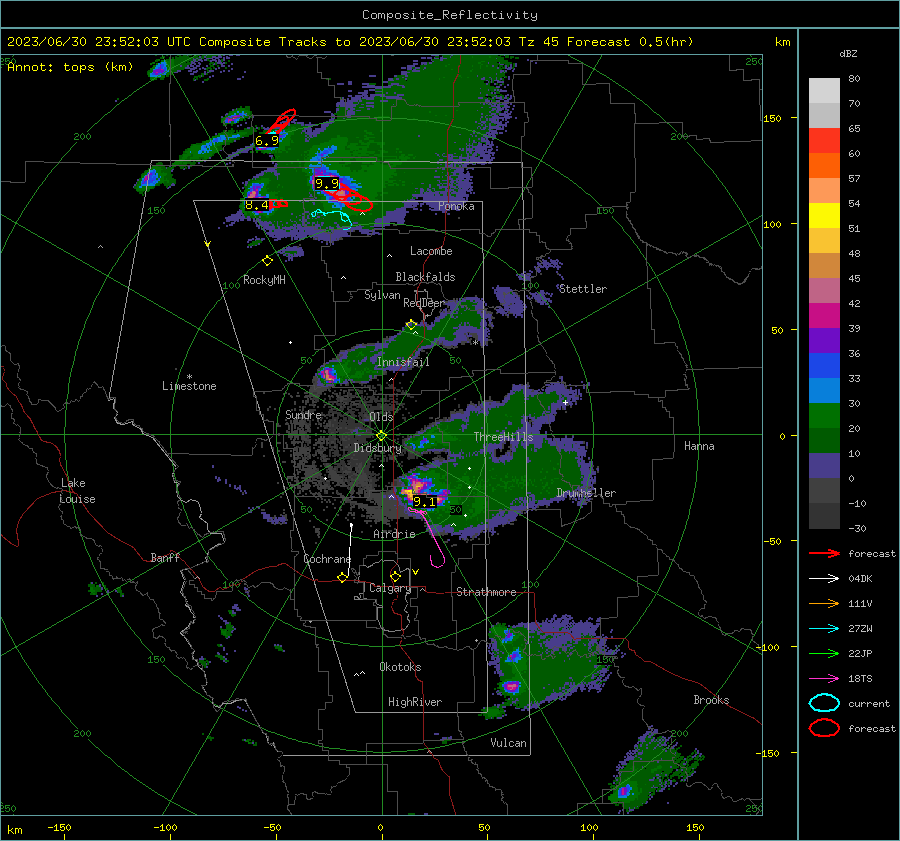Viewport: 900px width, 841px height.
Task: Select the 6.9 storm top label
Action: click(266, 141)
